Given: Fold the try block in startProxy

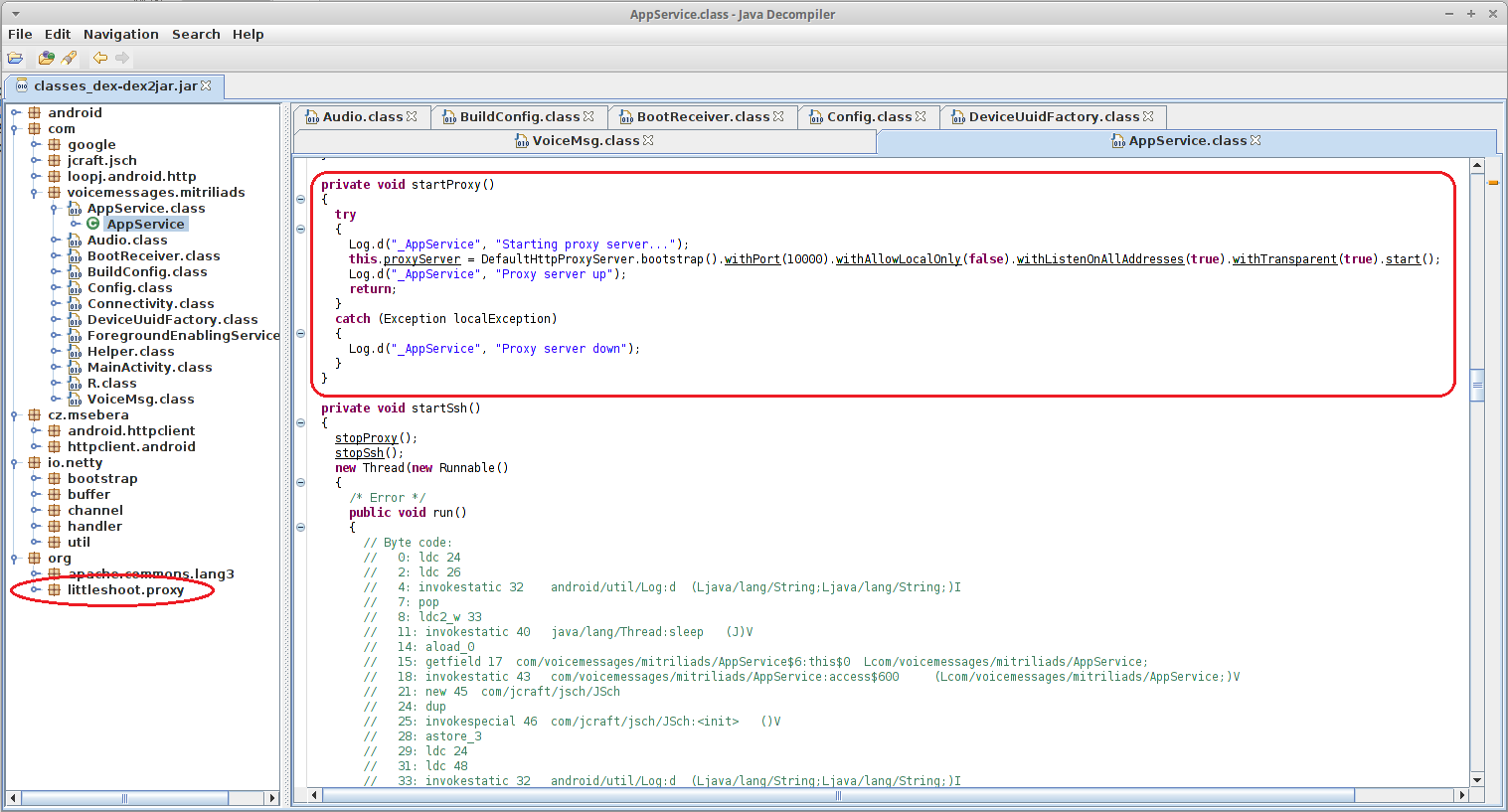Looking at the screenshot, I should pyautogui.click(x=300, y=229).
